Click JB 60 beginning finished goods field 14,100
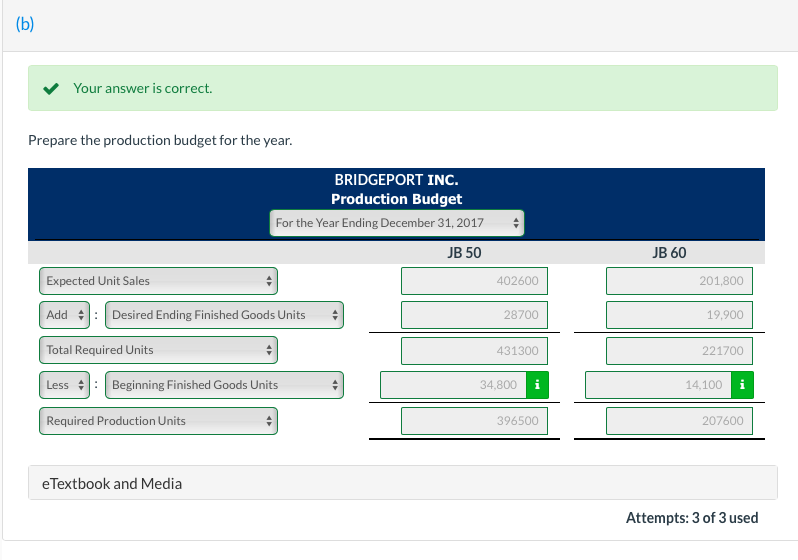This screenshot has height=560, width=798. pos(659,385)
